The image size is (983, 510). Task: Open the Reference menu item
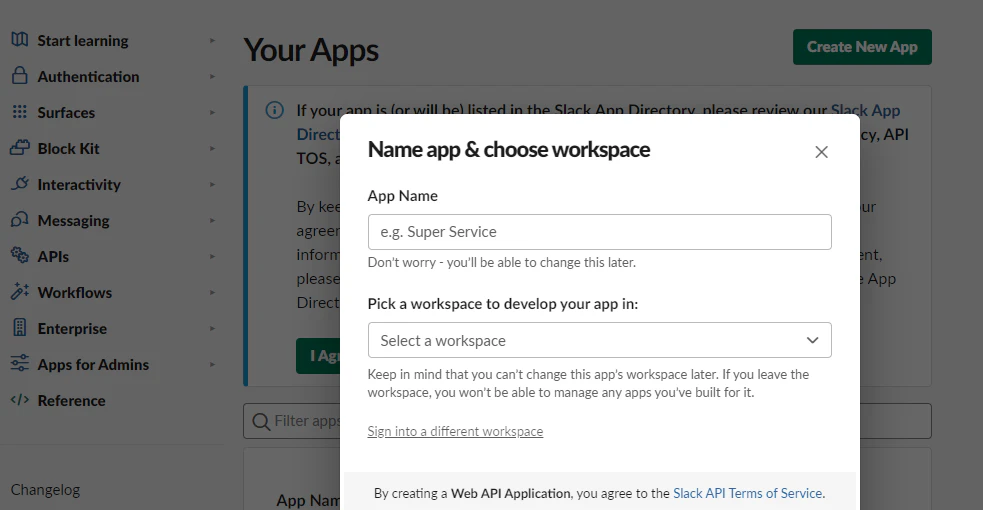point(71,400)
